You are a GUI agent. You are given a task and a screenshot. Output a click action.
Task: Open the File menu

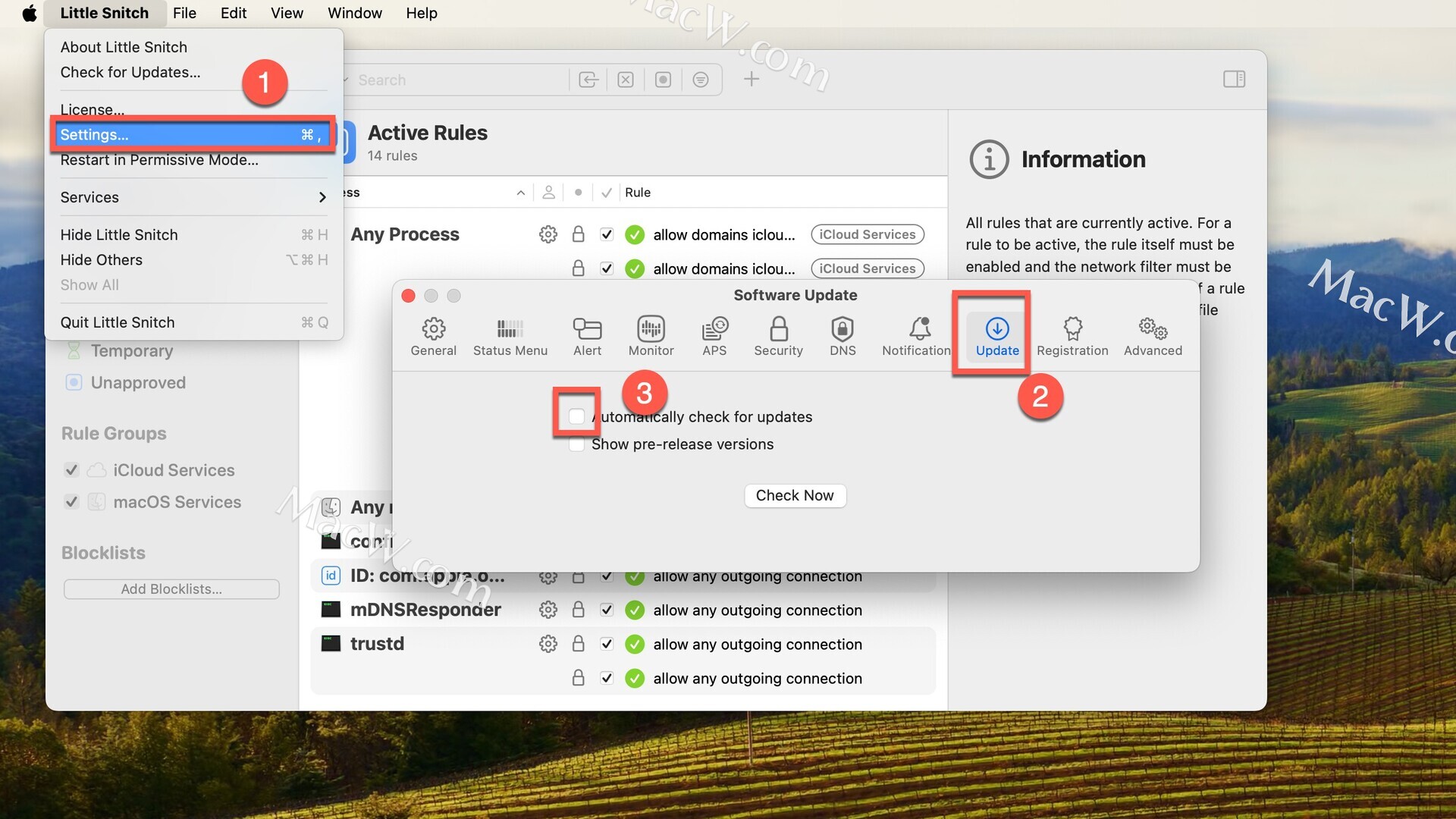[x=184, y=13]
